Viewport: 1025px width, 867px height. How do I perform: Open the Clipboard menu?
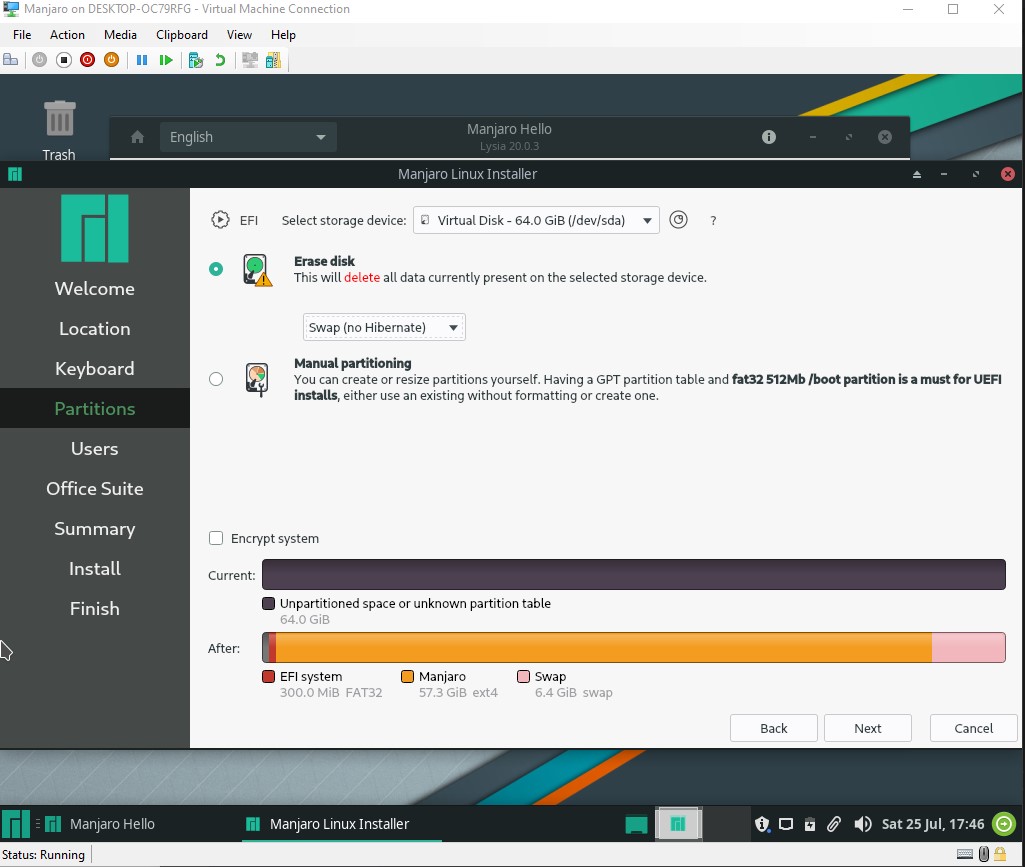click(181, 34)
